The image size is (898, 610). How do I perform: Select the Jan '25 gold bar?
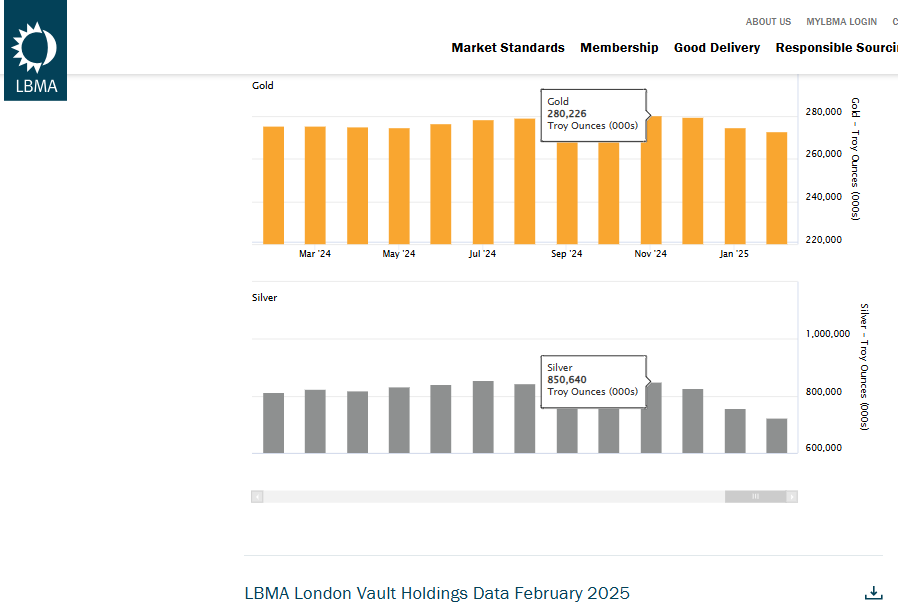pyautogui.click(x=735, y=186)
